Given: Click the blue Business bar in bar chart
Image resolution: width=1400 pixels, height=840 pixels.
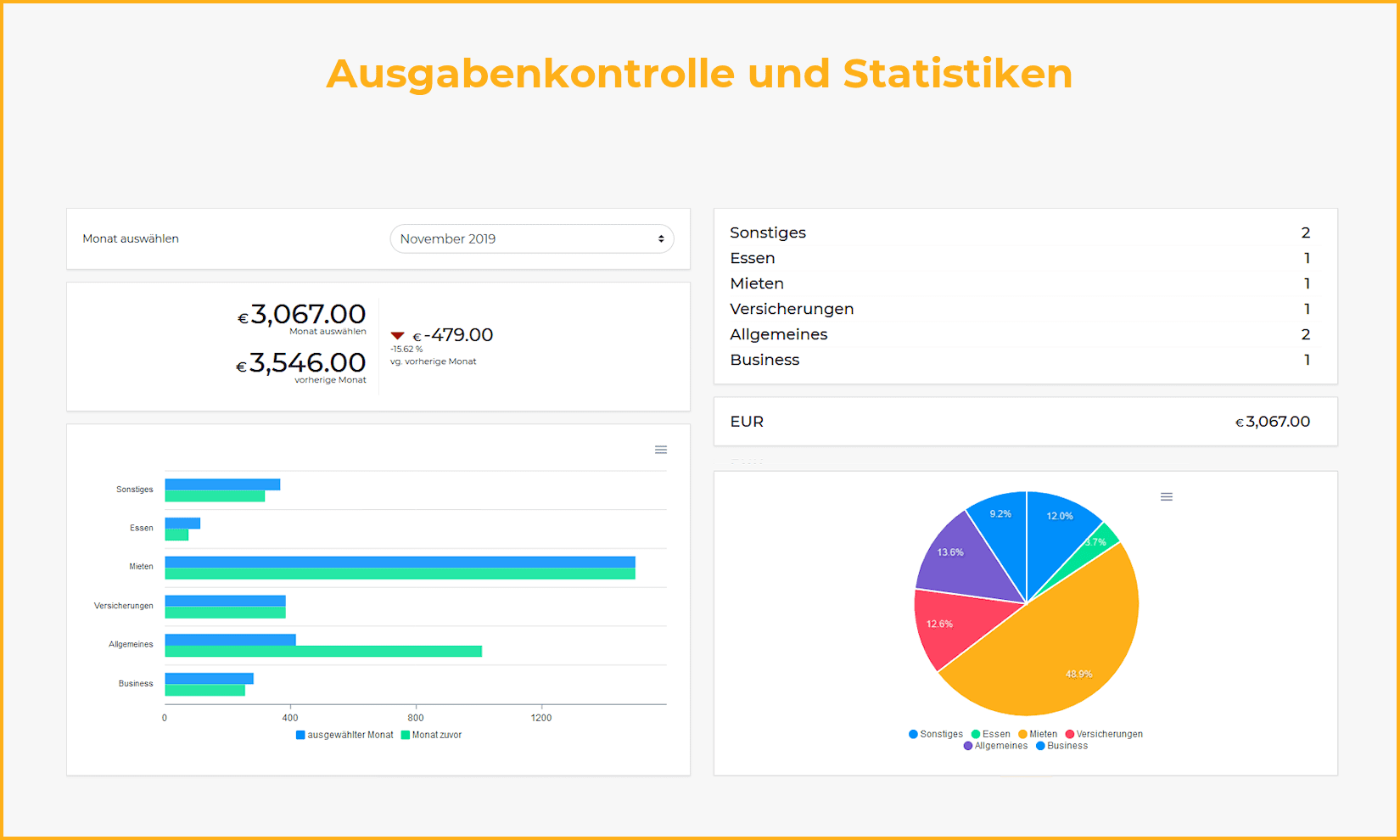Looking at the screenshot, I should (x=209, y=679).
